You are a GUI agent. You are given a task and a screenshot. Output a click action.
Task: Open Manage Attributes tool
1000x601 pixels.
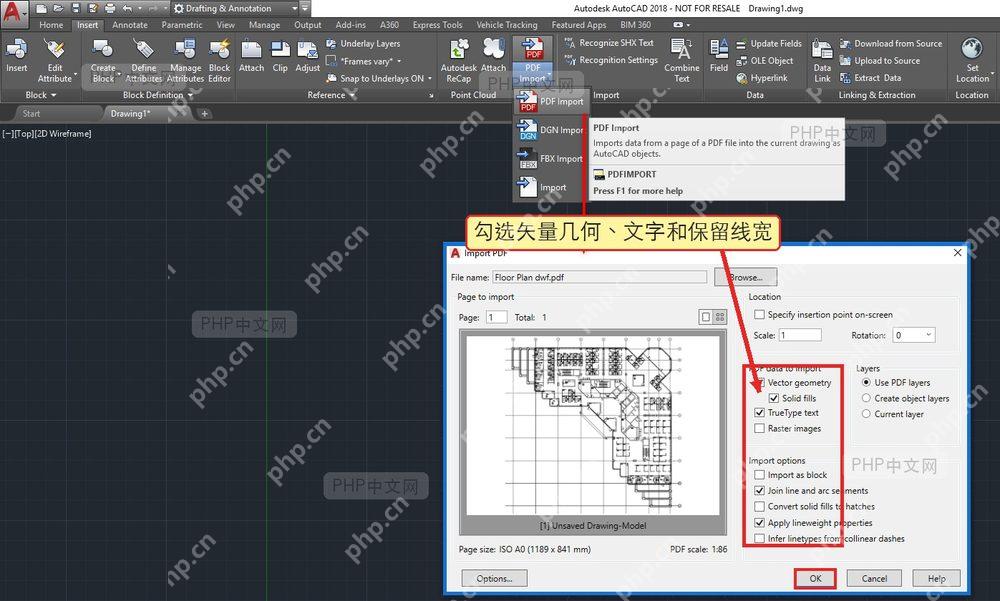[x=186, y=61]
